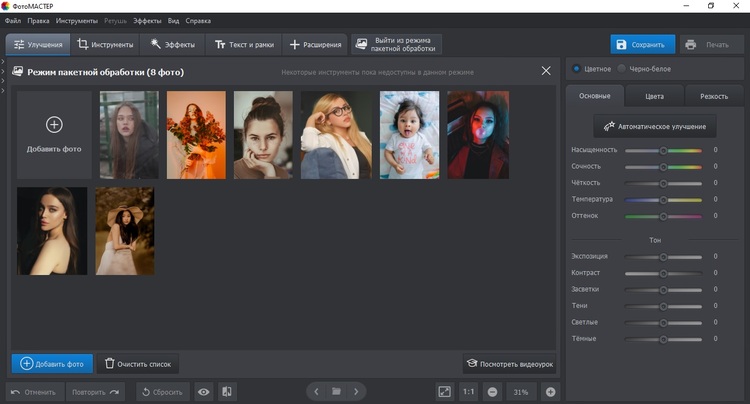Screen dimensions: 750x404
Task: Zoom out with the minus icon
Action: pos(492,391)
